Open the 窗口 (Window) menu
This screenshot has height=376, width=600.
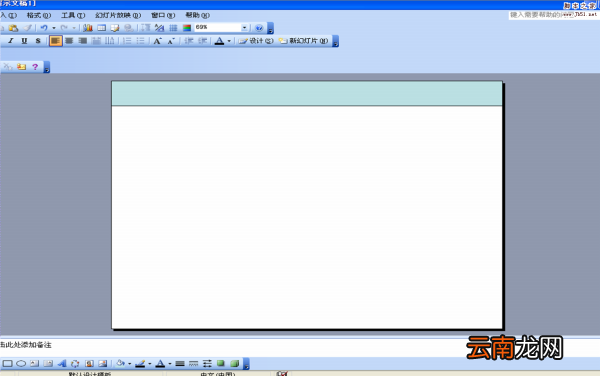tap(163, 15)
